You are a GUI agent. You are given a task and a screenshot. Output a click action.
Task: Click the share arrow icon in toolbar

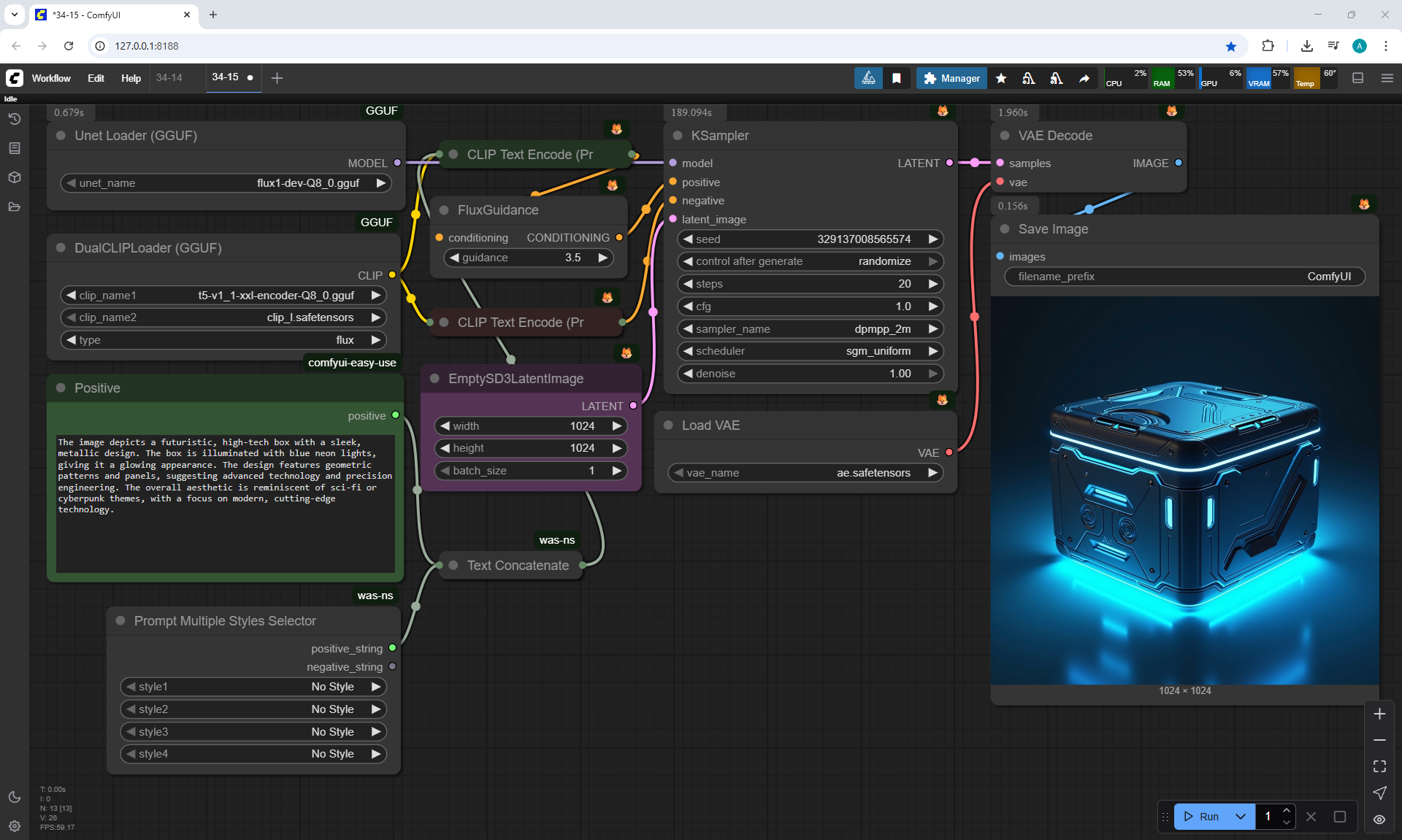tap(1084, 78)
